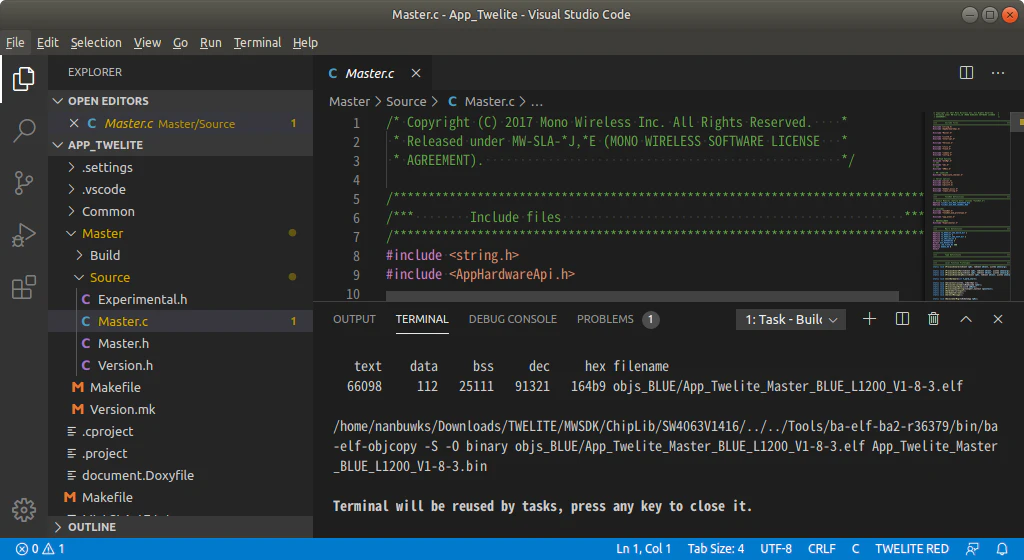1024x560 pixels.
Task: Split the editor to the right
Action: pos(966,72)
